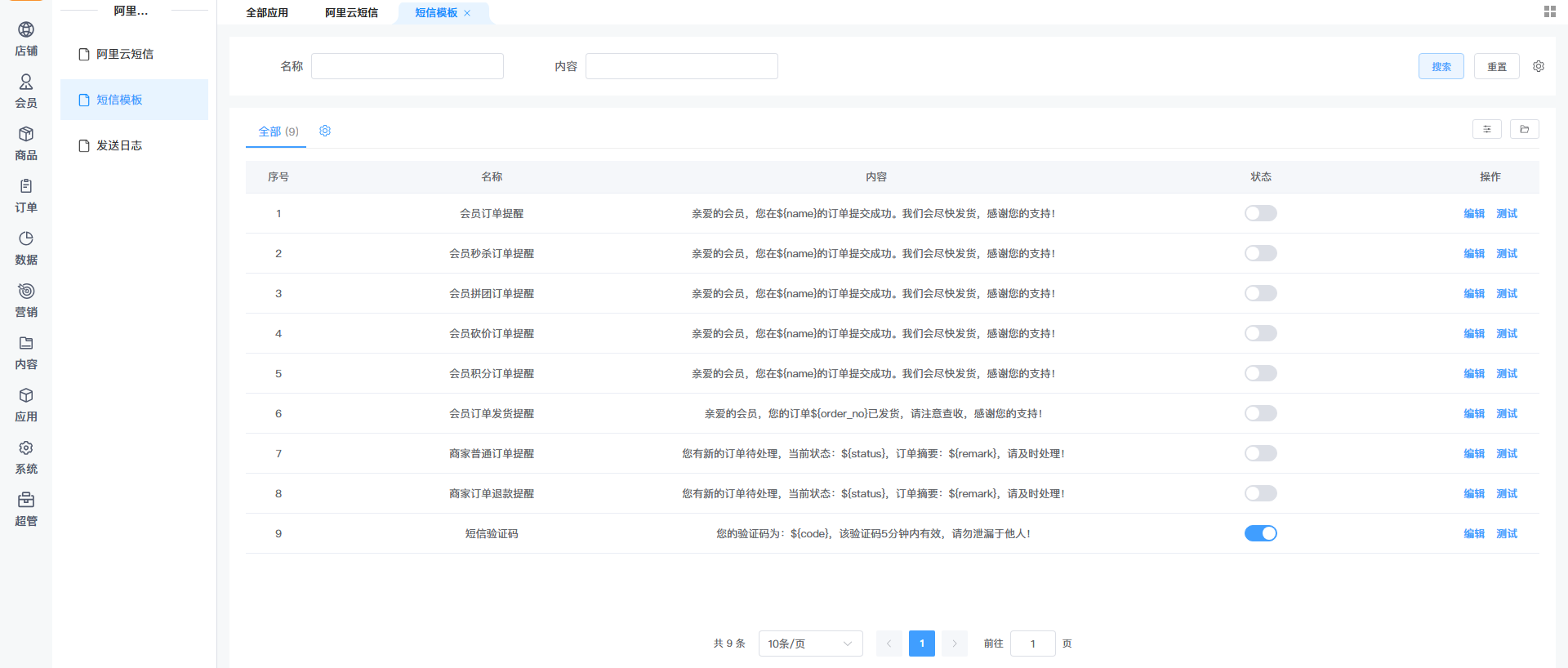
Task: Click the 商家订单退款提醒 name cell
Action: 492,493
